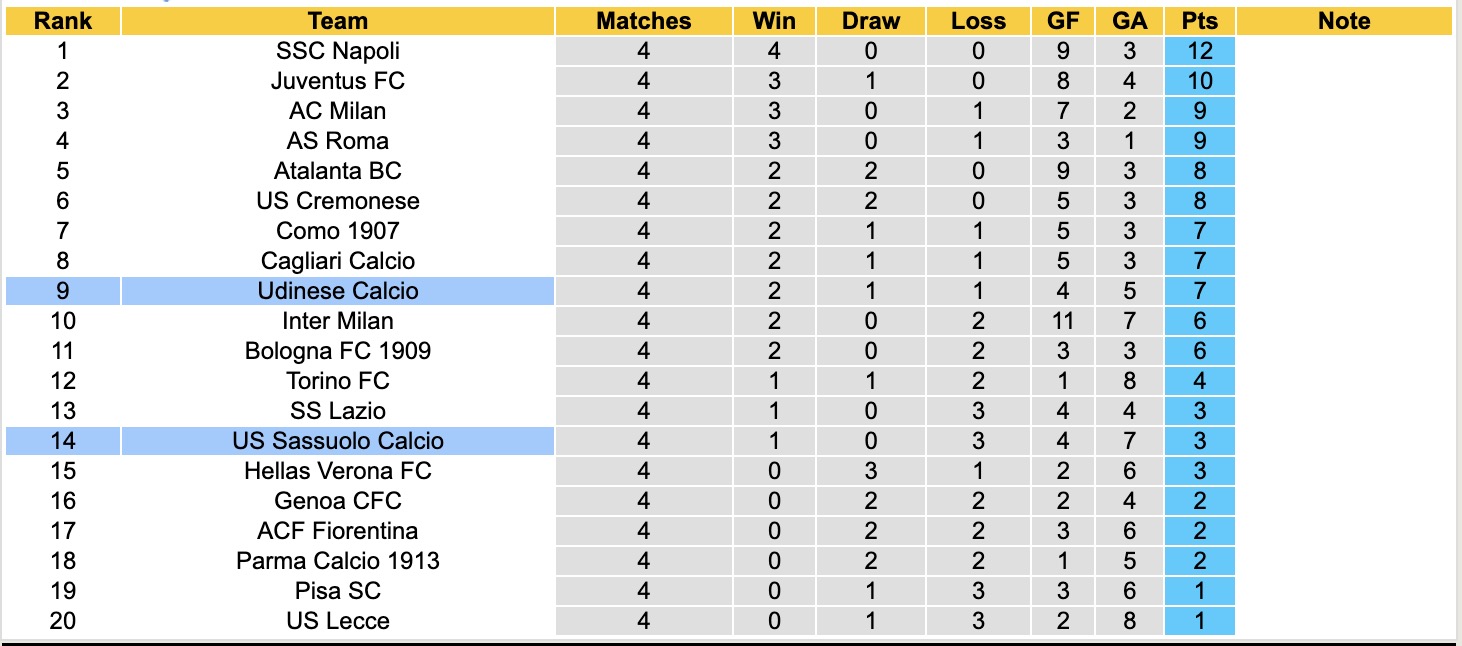Viewport: 1462px width, 646px height.
Task: Click the GF column header
Action: coord(1062,21)
